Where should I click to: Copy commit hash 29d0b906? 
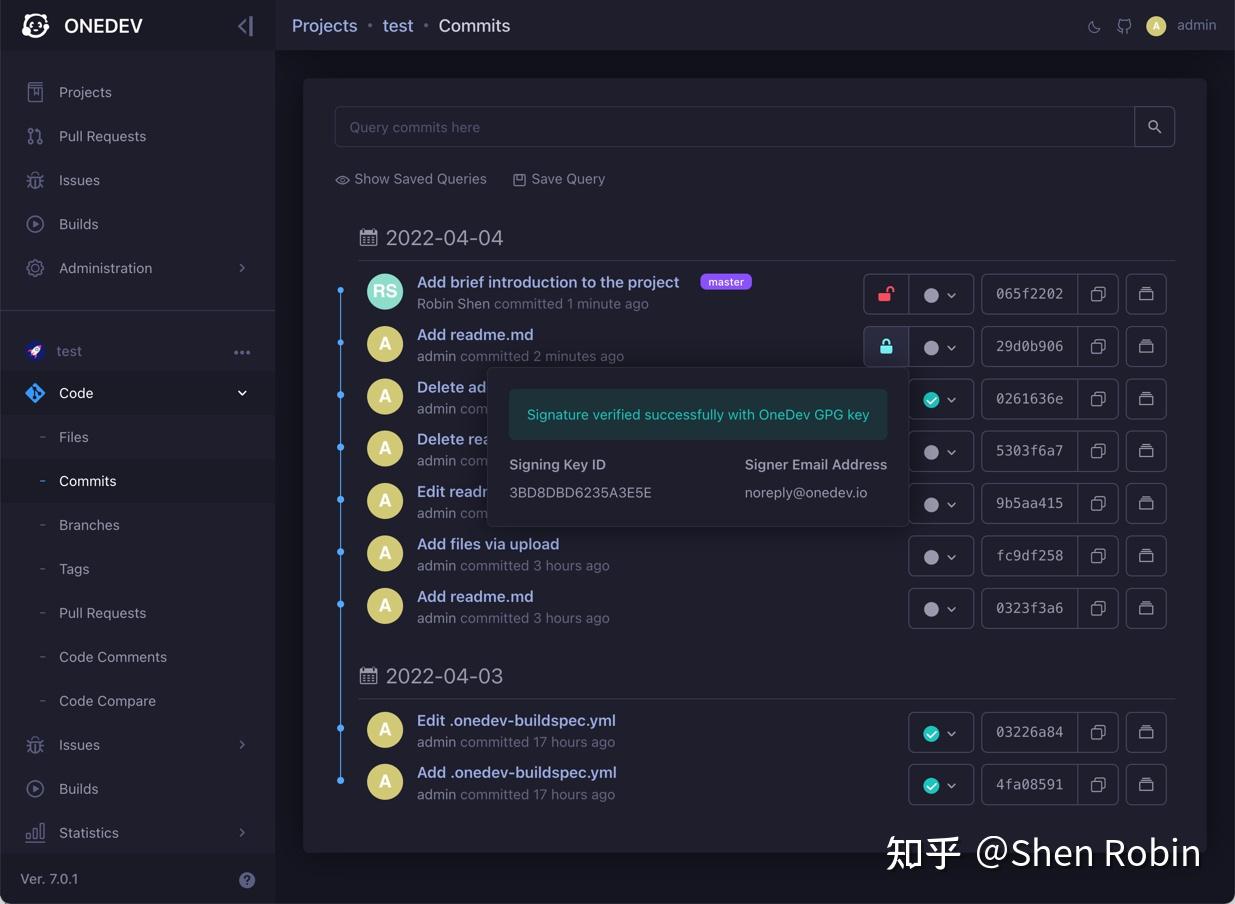pyautogui.click(x=1097, y=347)
